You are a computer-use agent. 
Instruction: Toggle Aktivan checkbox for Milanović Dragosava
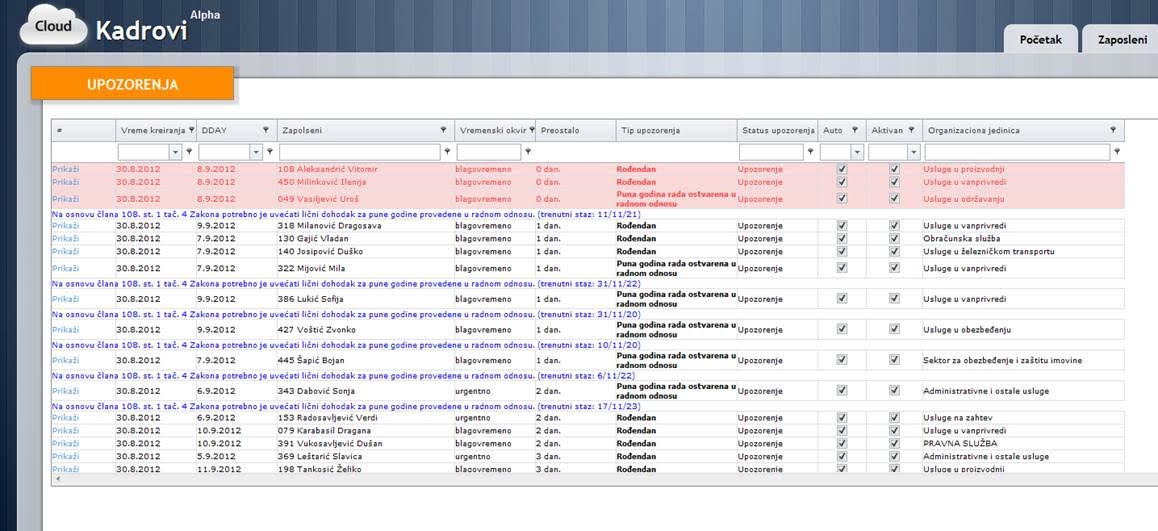pyautogui.click(x=894, y=225)
